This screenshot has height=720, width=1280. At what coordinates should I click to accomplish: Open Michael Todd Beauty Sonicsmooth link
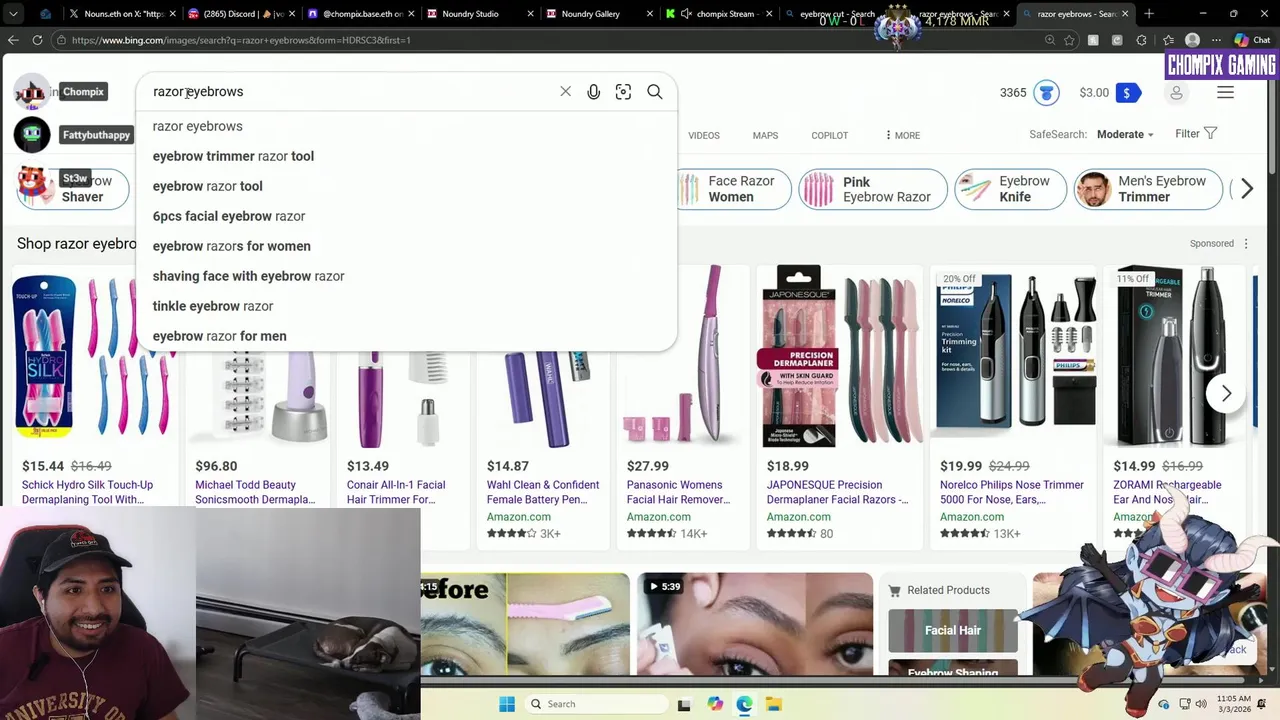point(255,492)
